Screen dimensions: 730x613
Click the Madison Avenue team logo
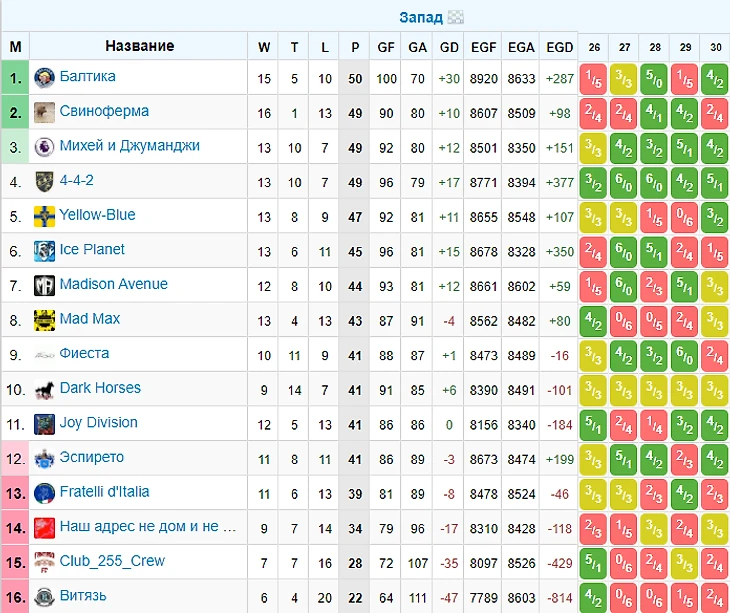coord(44,285)
